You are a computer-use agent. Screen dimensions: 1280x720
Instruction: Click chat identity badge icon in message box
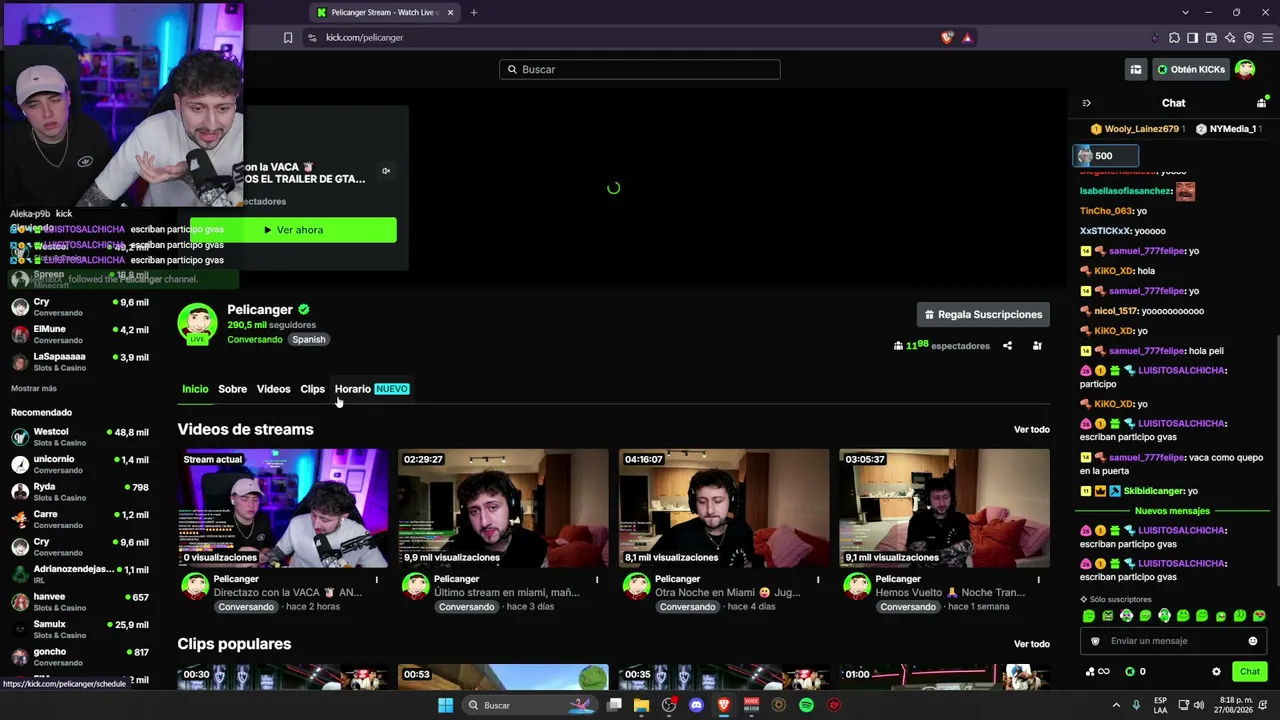1095,641
